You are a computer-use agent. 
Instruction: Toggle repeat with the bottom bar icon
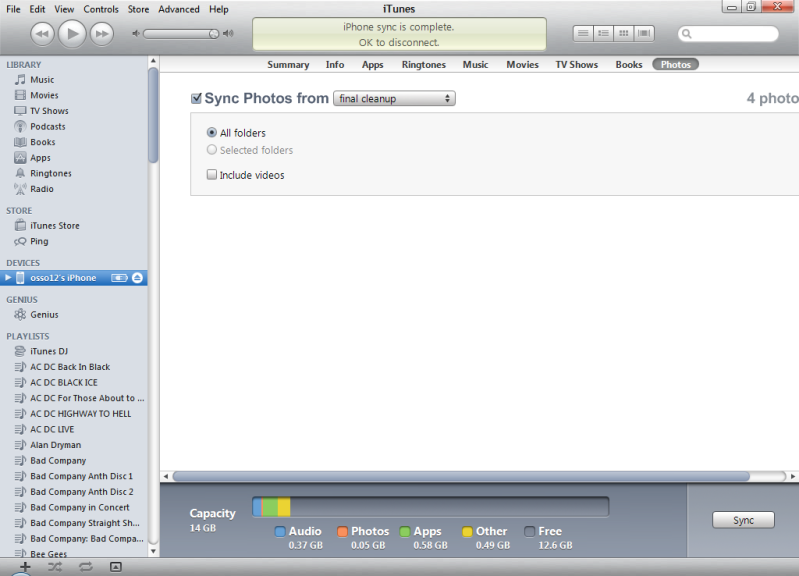tap(86, 567)
